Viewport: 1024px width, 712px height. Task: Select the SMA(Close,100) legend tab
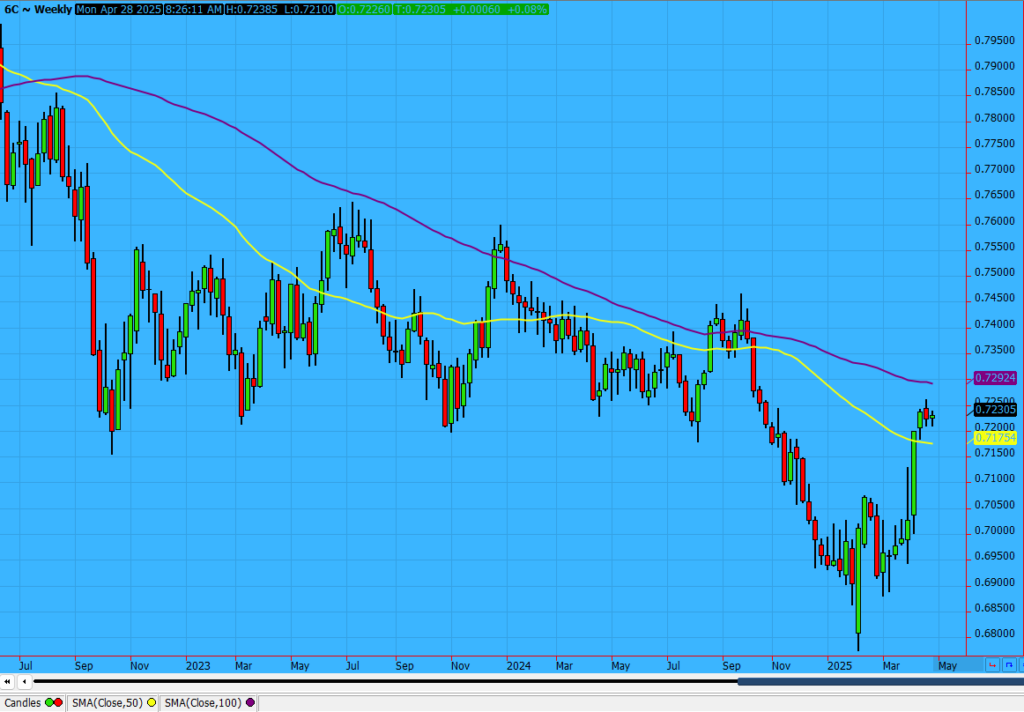(203, 703)
